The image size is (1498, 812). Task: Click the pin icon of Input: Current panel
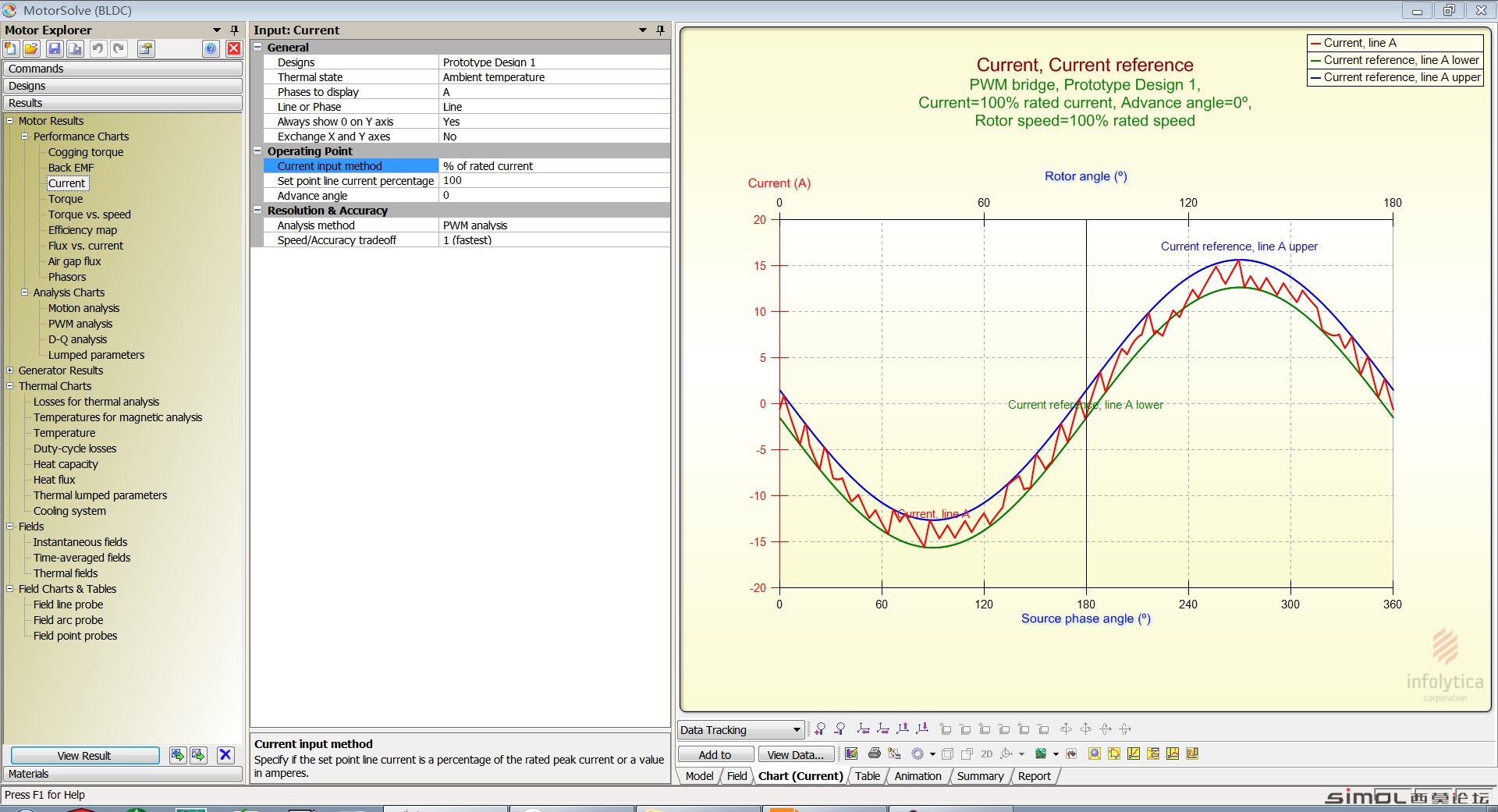click(x=660, y=30)
